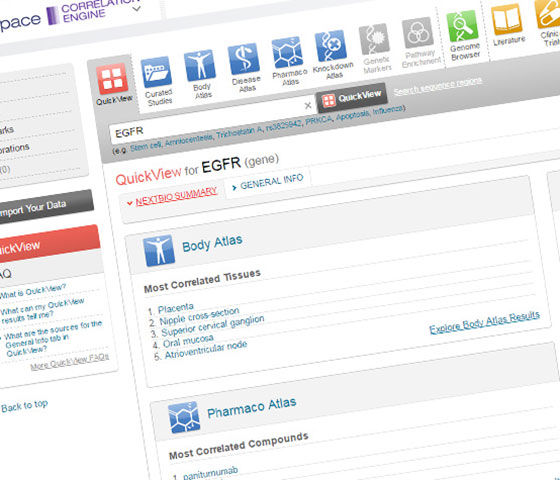
Task: Open 'Atrioventricular node' tissue link
Action: click(x=206, y=351)
